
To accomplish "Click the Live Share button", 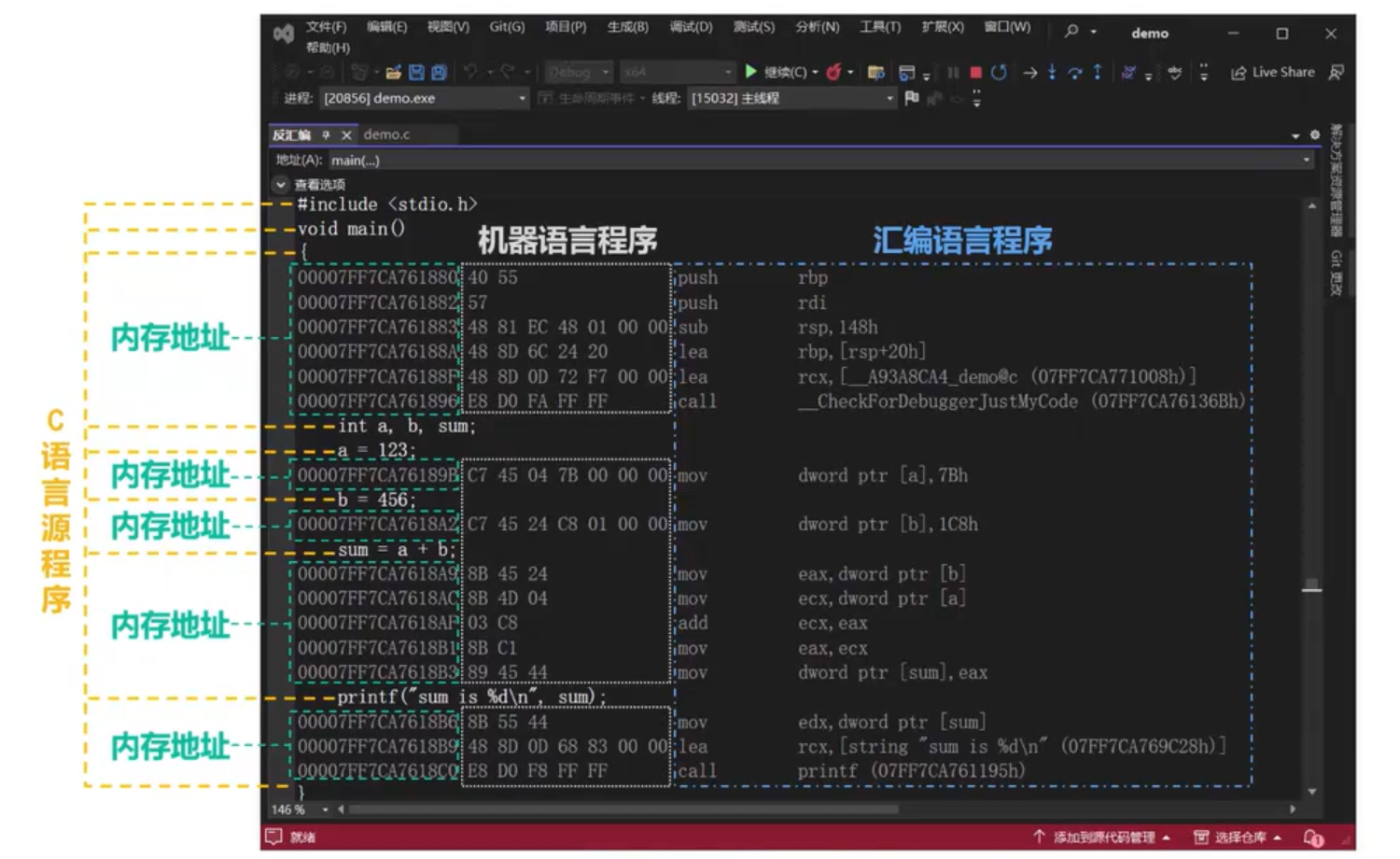I will (1273, 72).
